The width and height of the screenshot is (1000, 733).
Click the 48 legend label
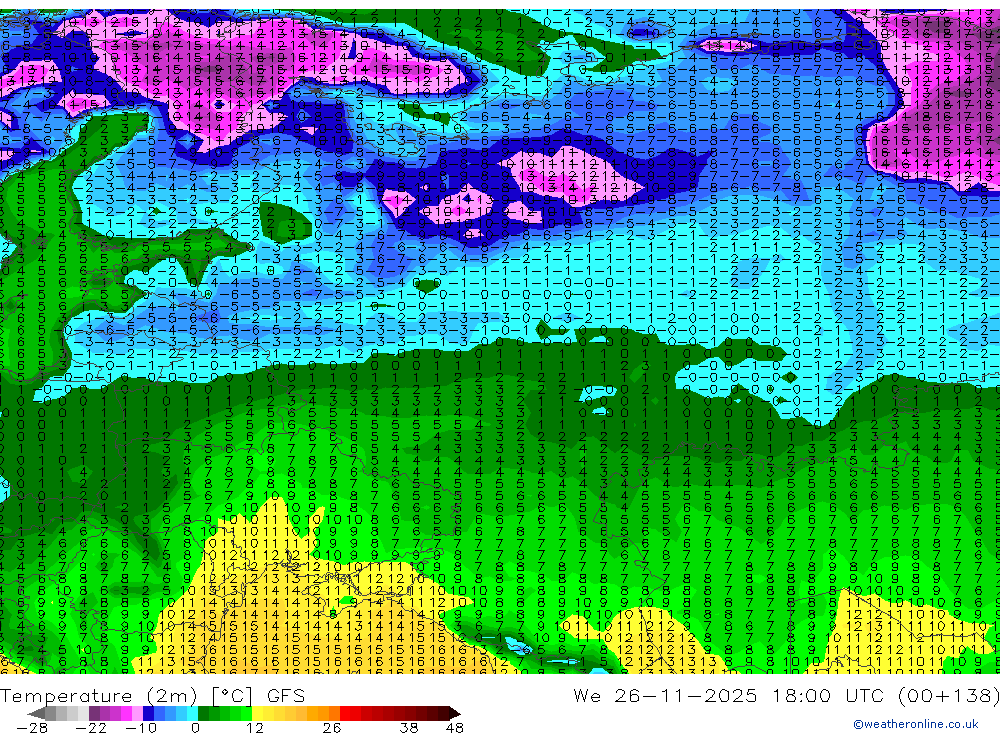tap(455, 728)
